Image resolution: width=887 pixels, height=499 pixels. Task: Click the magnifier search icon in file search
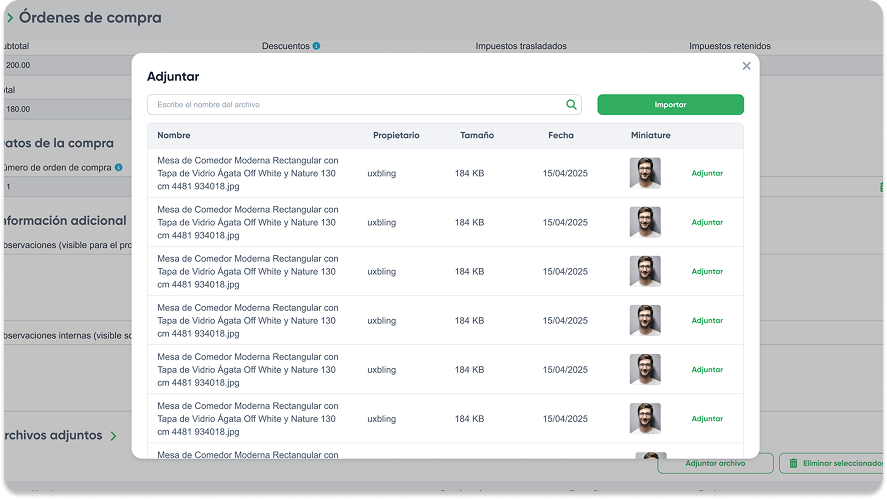coord(571,105)
